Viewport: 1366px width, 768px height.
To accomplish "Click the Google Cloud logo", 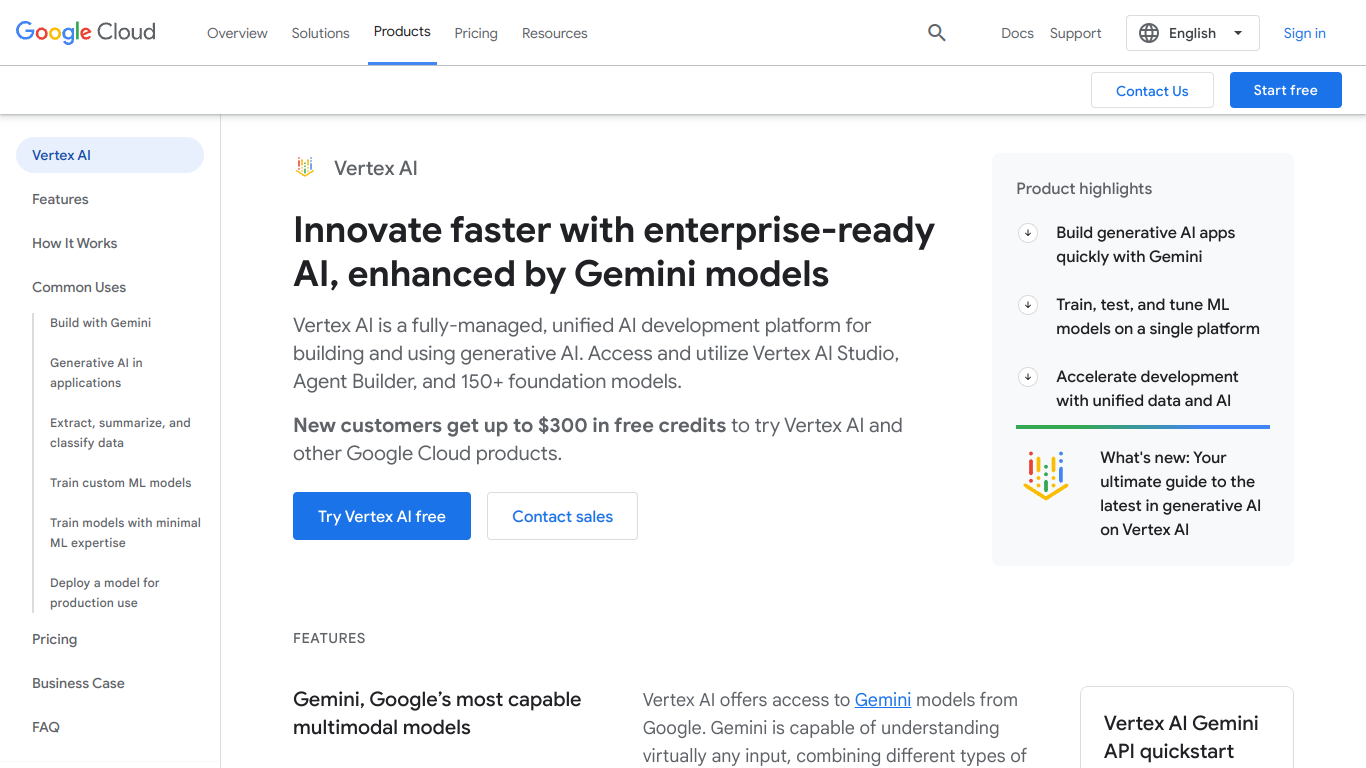I will [x=86, y=32].
